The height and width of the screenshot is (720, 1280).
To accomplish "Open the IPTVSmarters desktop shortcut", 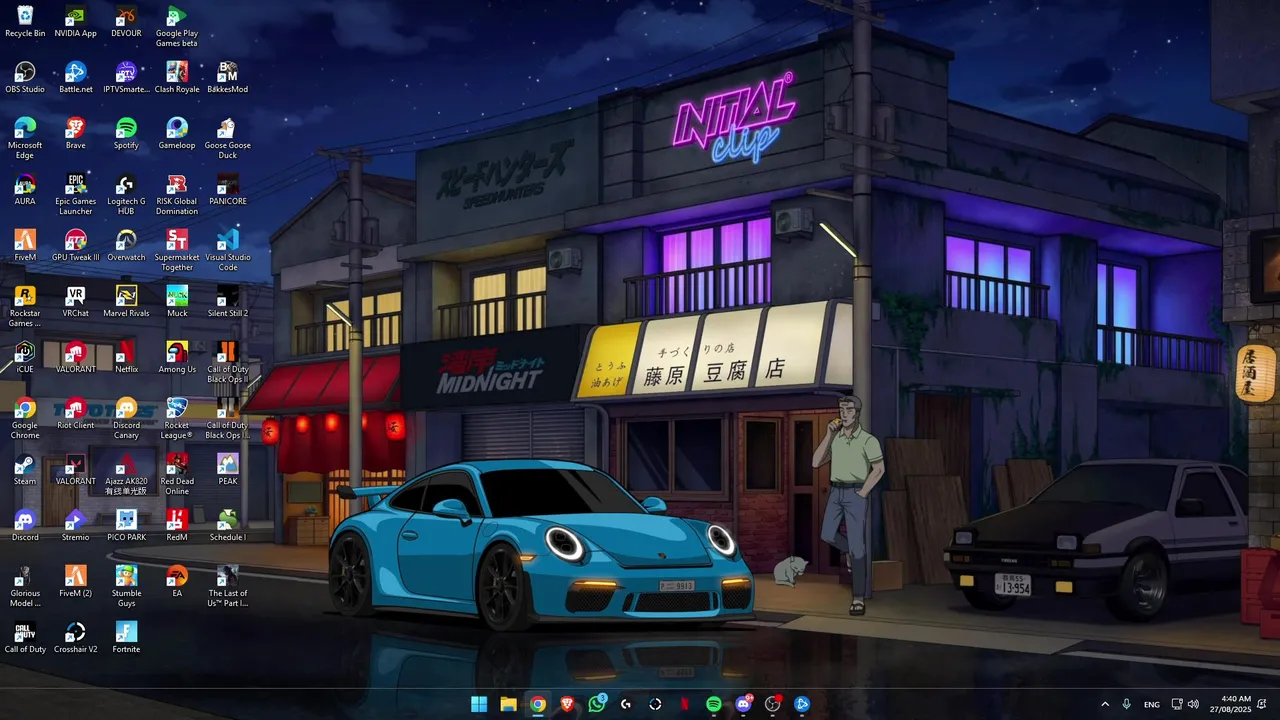I will point(126,77).
